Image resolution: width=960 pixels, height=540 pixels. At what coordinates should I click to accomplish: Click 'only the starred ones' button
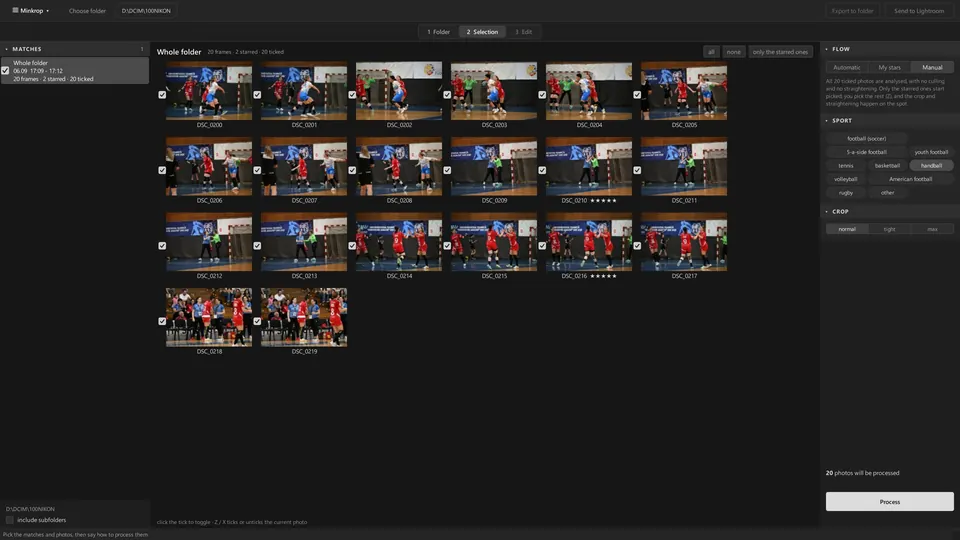780,52
